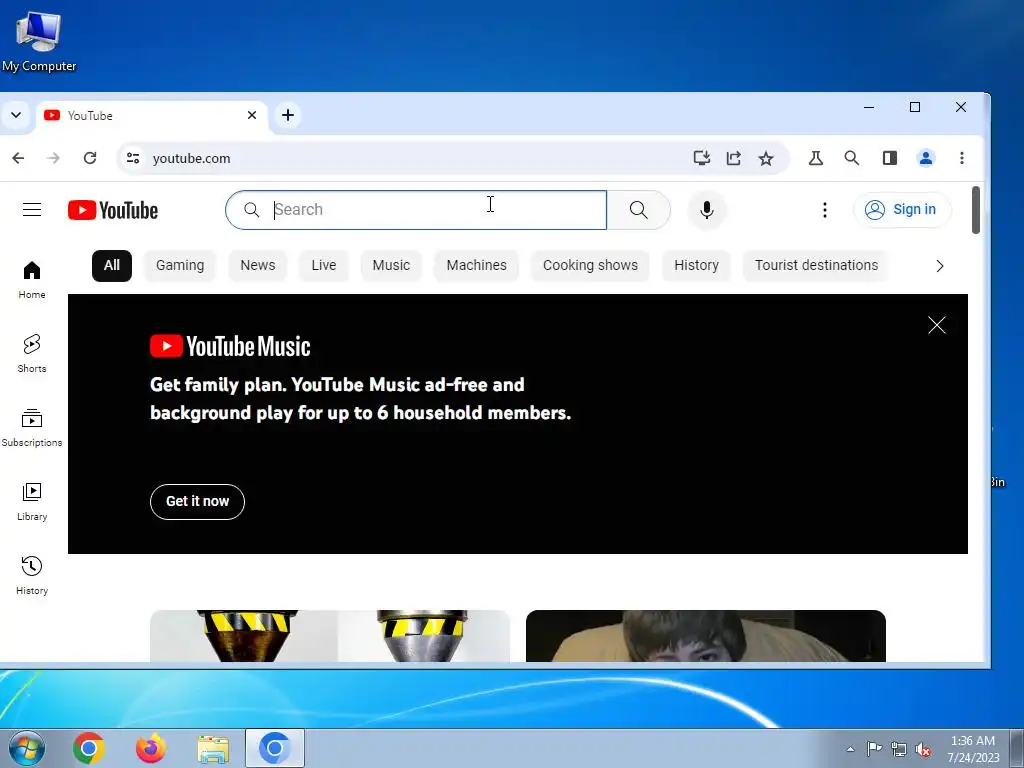
Task: Start voice search with microphone icon
Action: 707,210
